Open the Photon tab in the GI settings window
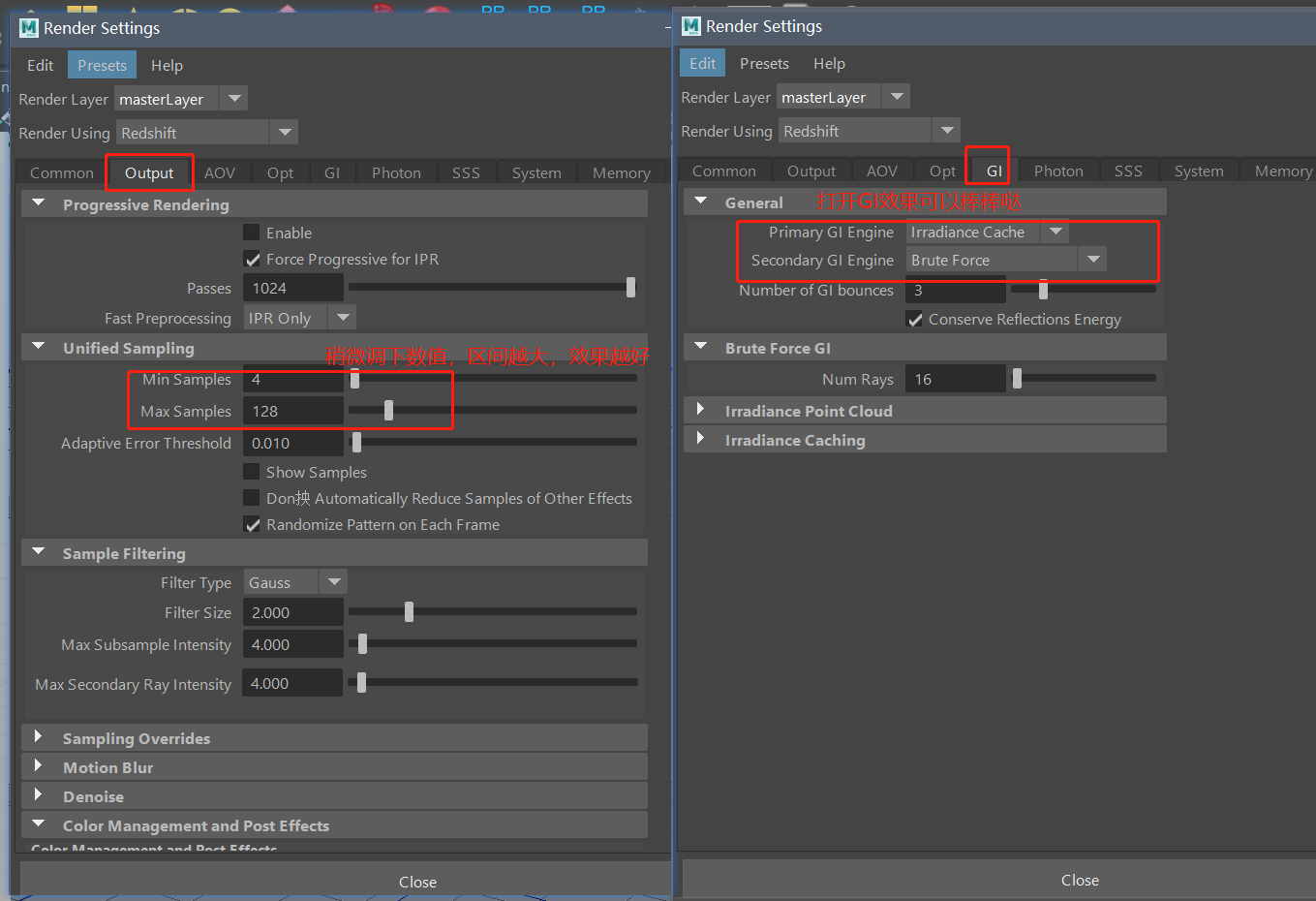The height and width of the screenshot is (901, 1316). tap(1058, 171)
